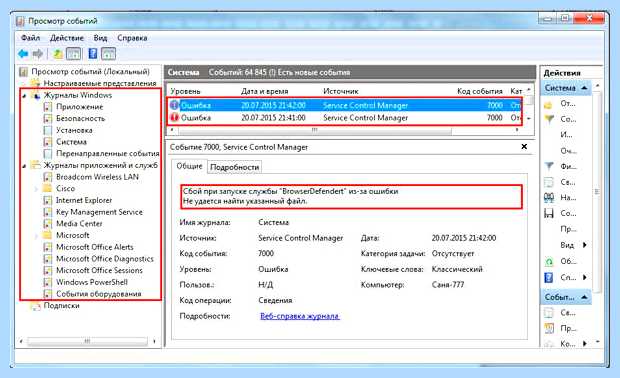Expand the Cisco folder node

coord(36,189)
